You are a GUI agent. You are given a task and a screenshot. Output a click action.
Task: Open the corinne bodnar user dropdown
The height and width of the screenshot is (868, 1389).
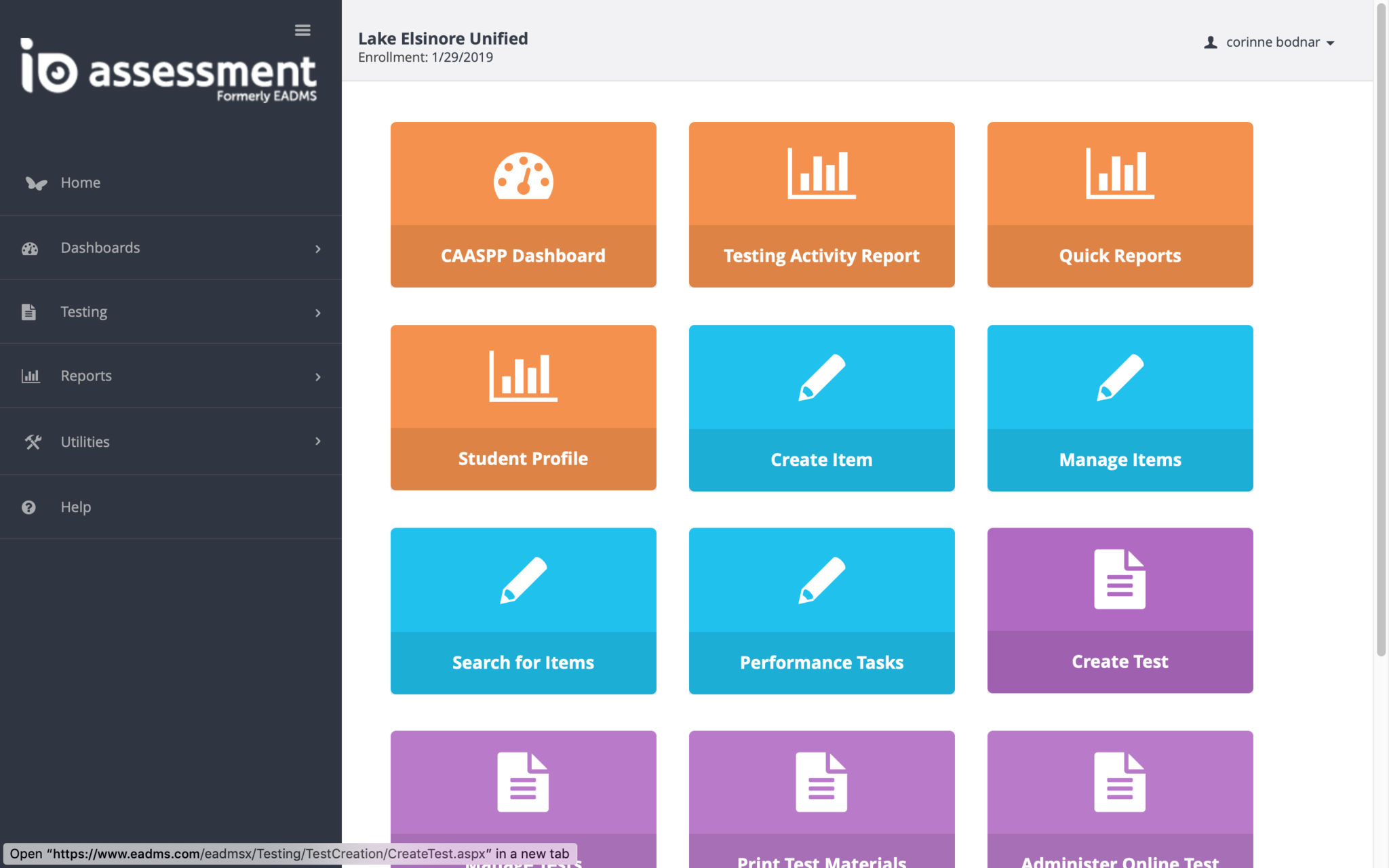(1272, 43)
